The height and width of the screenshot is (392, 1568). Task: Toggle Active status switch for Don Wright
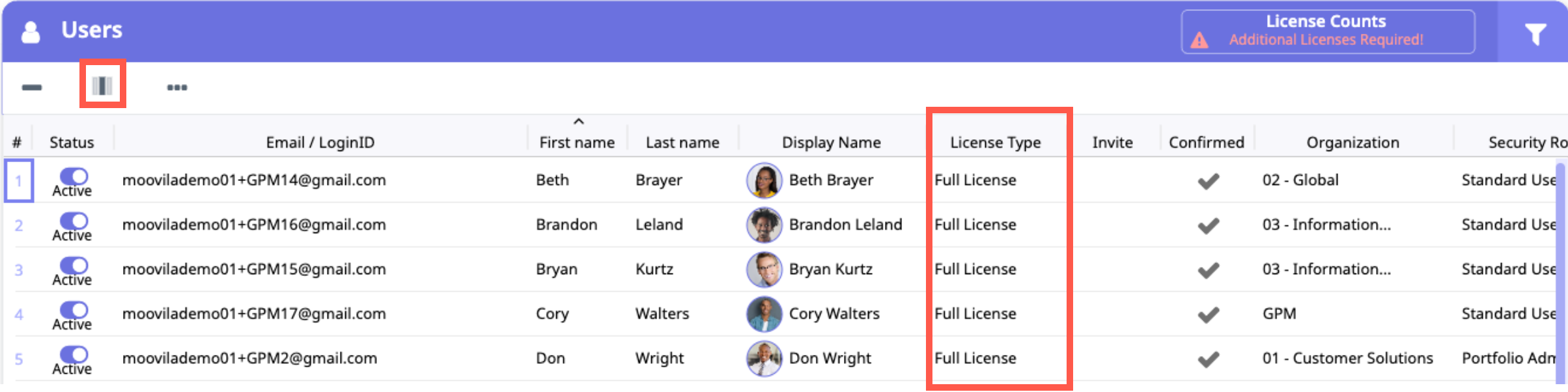pyautogui.click(x=74, y=354)
